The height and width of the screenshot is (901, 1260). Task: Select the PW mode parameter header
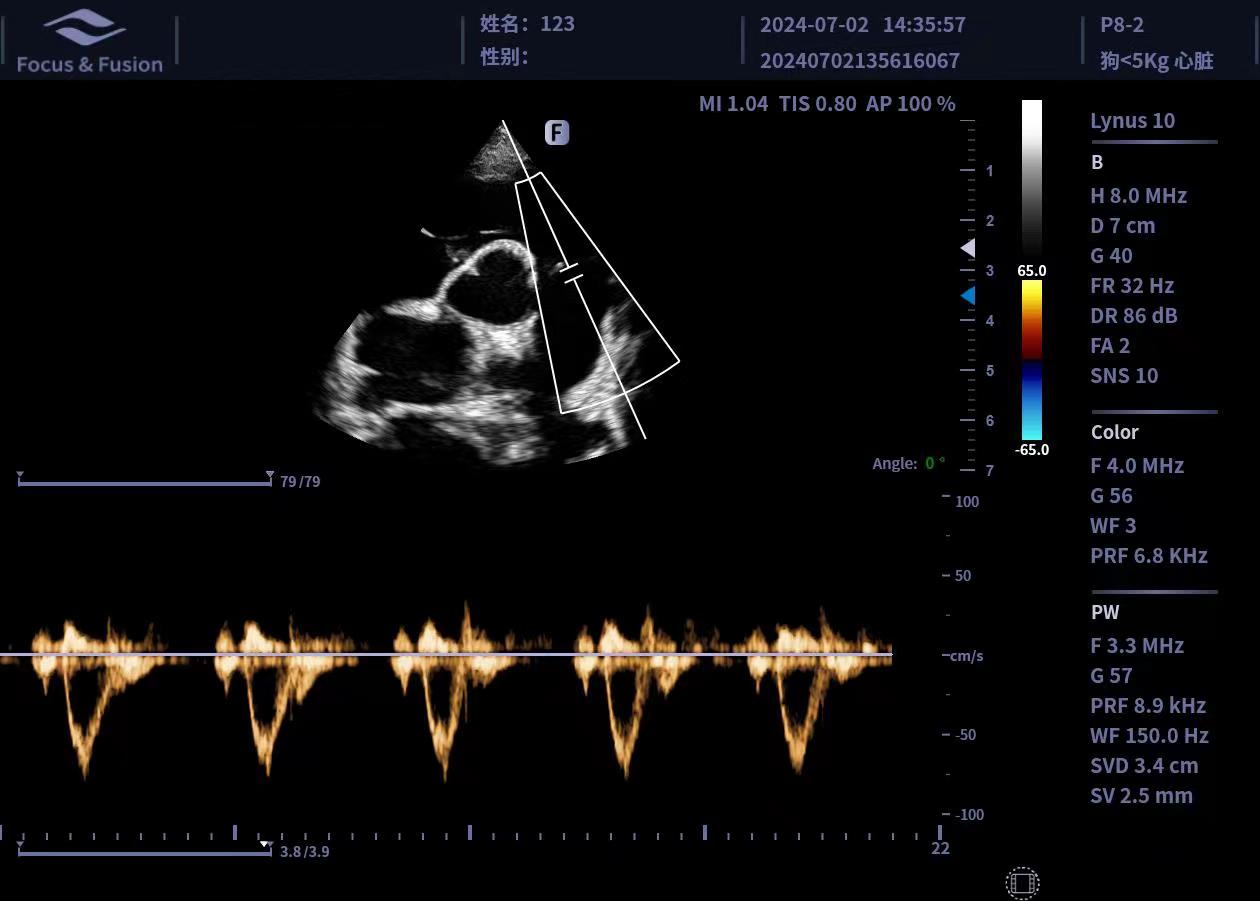tap(1105, 612)
